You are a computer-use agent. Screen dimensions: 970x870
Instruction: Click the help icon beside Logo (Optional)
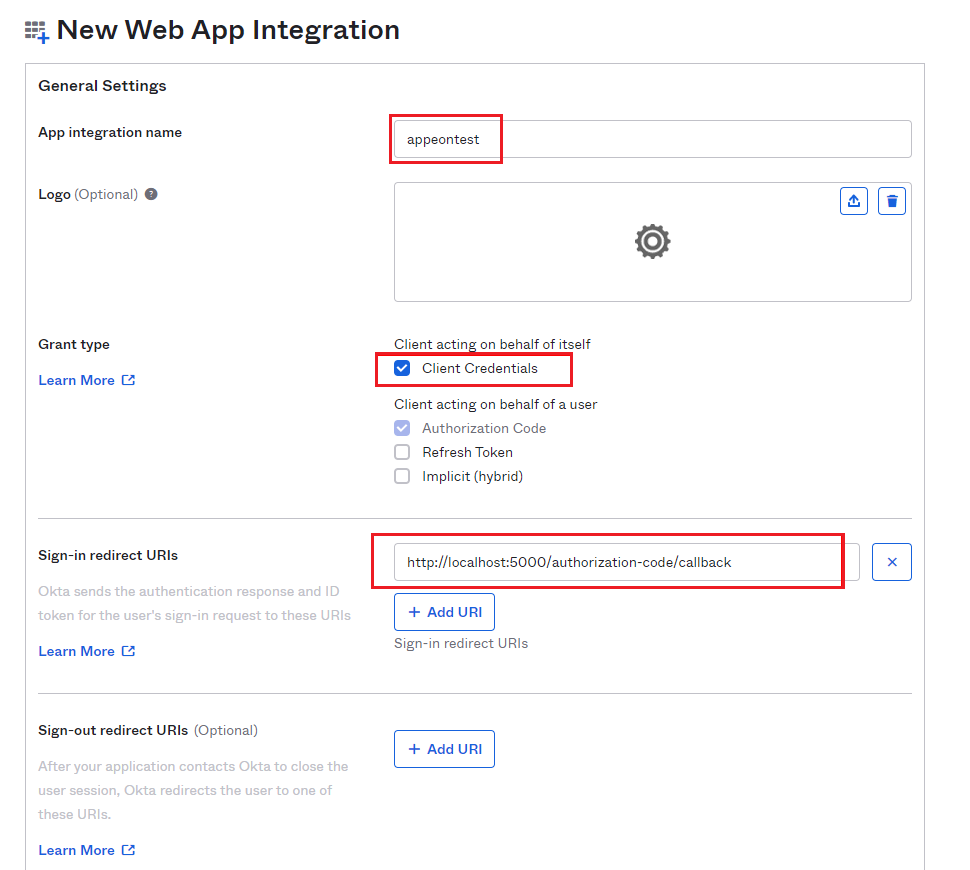[151, 194]
